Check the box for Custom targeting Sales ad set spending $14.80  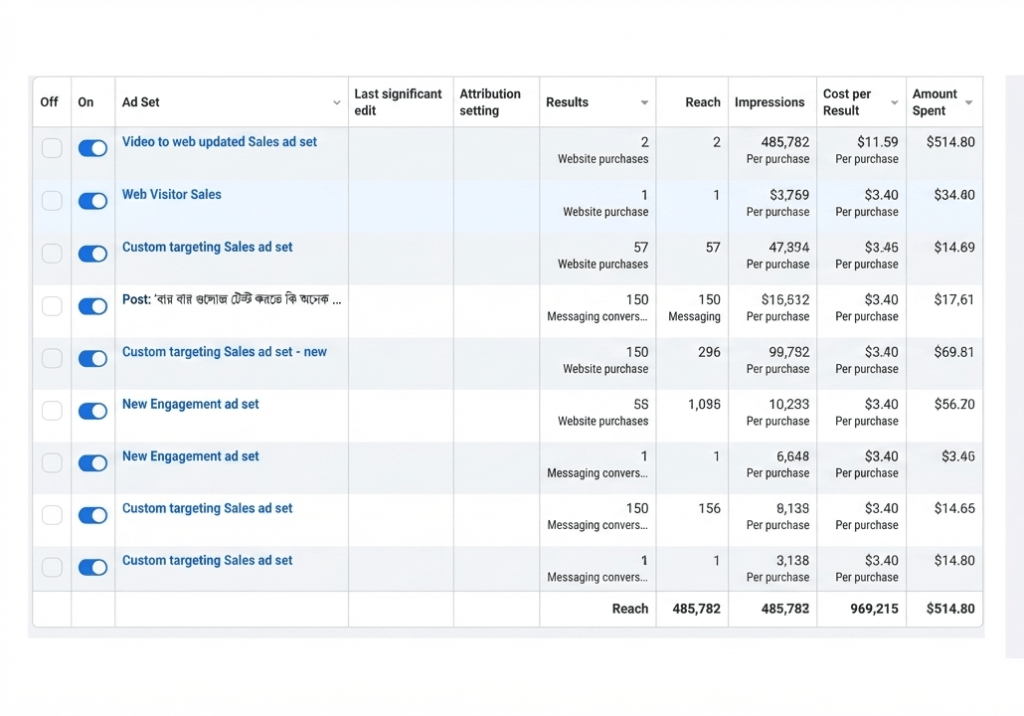[52, 567]
